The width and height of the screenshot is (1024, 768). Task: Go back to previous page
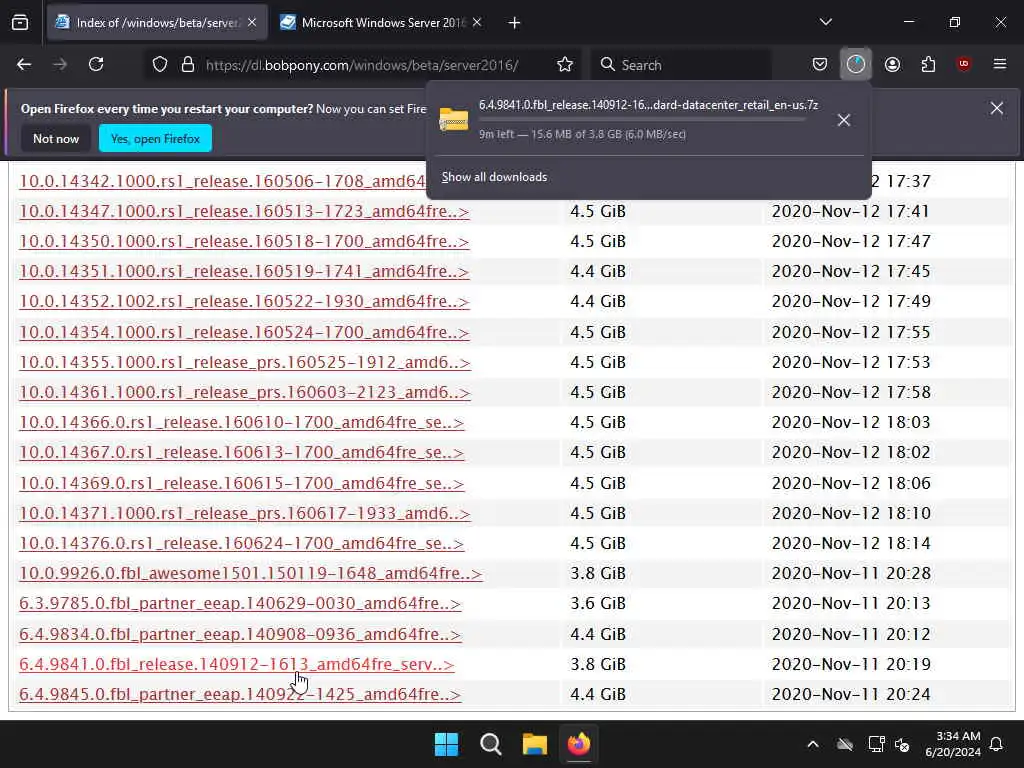click(24, 65)
